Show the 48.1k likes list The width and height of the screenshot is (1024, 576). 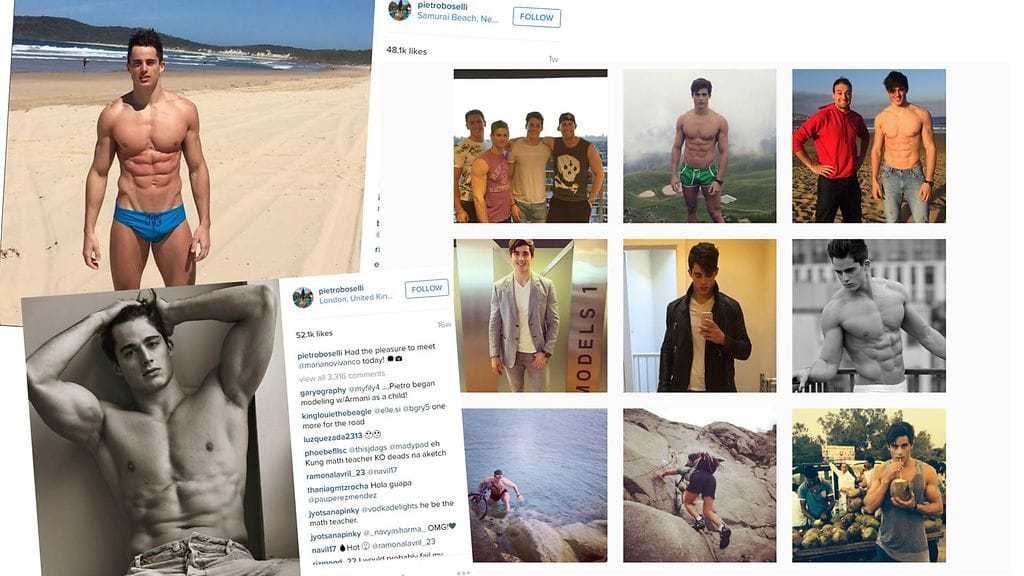406,50
